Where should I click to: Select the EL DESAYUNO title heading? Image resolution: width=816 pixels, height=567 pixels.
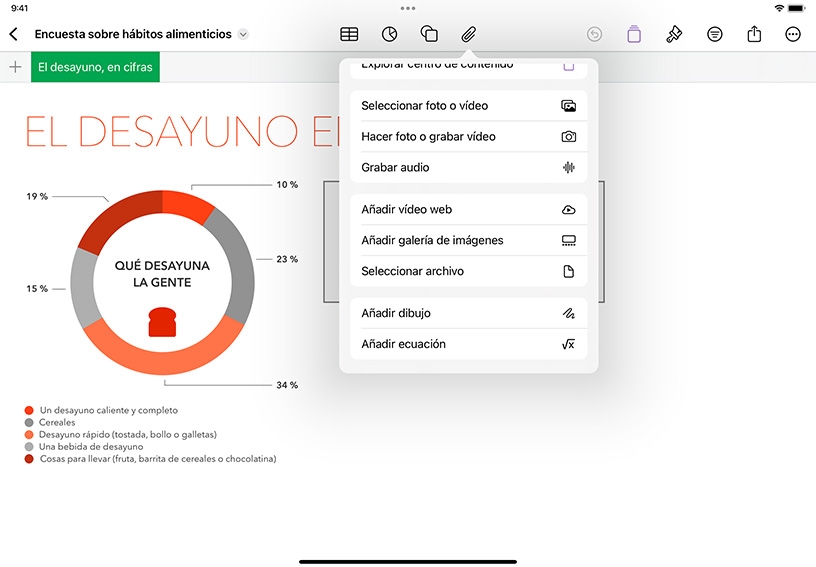[182, 131]
